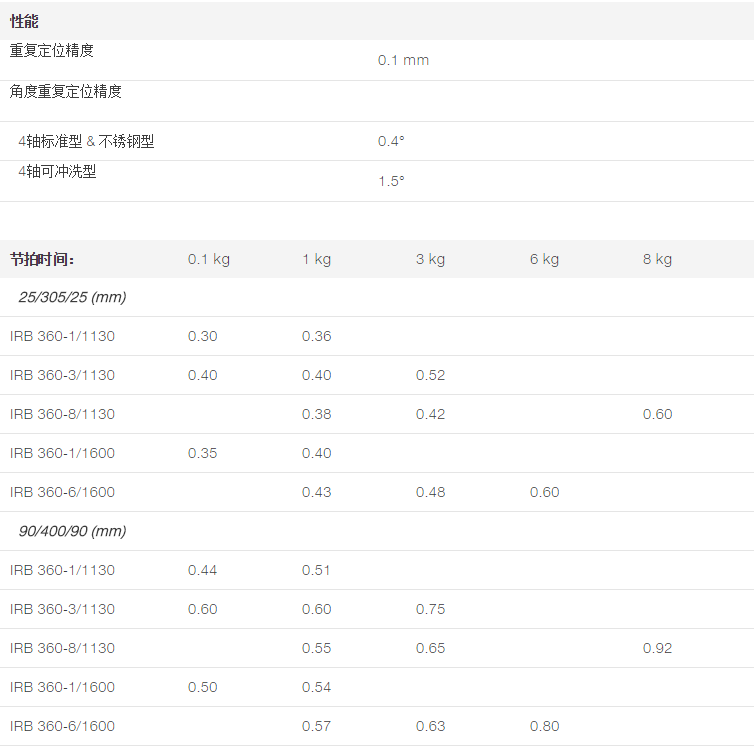Click the 0.42 cycle time value
The height and width of the screenshot is (748, 754).
[430, 414]
